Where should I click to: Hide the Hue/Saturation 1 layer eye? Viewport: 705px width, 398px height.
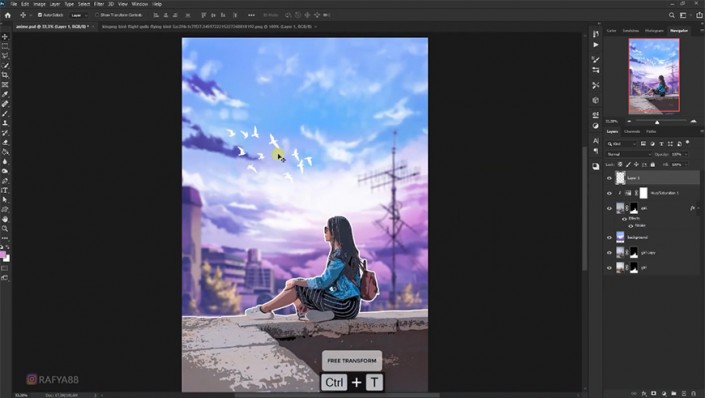click(609, 193)
